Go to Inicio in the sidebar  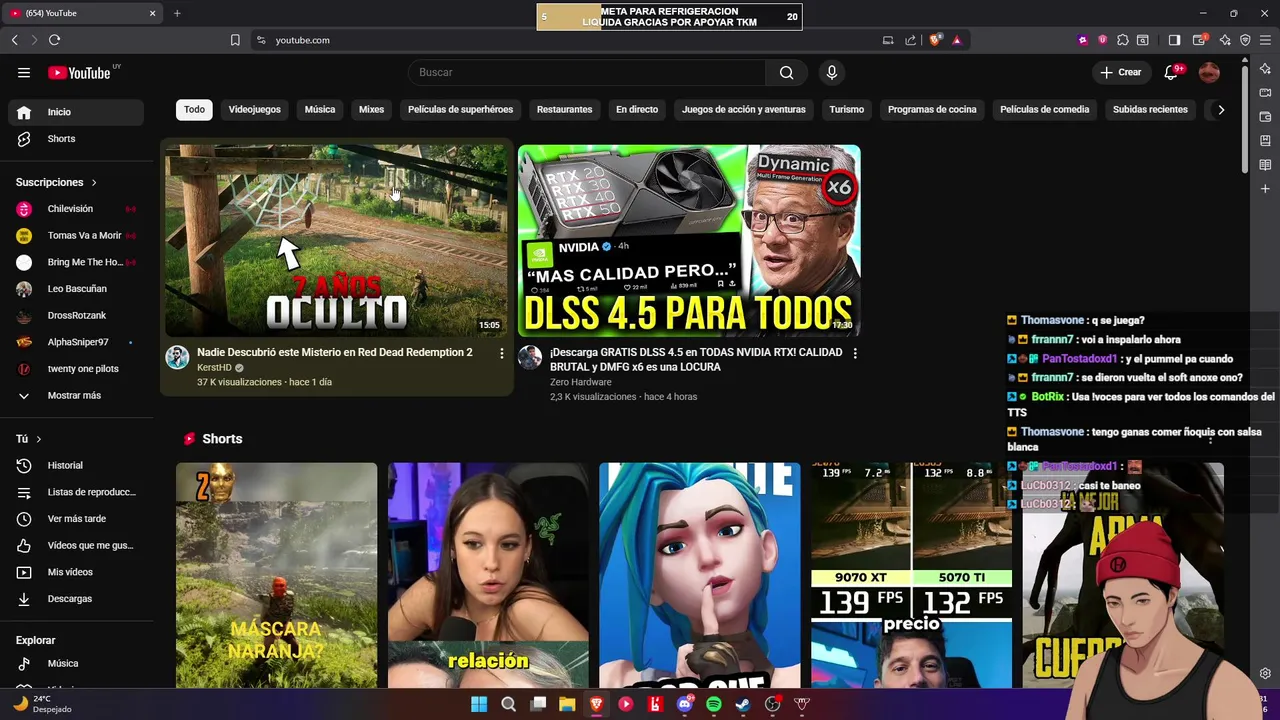click(x=76, y=112)
